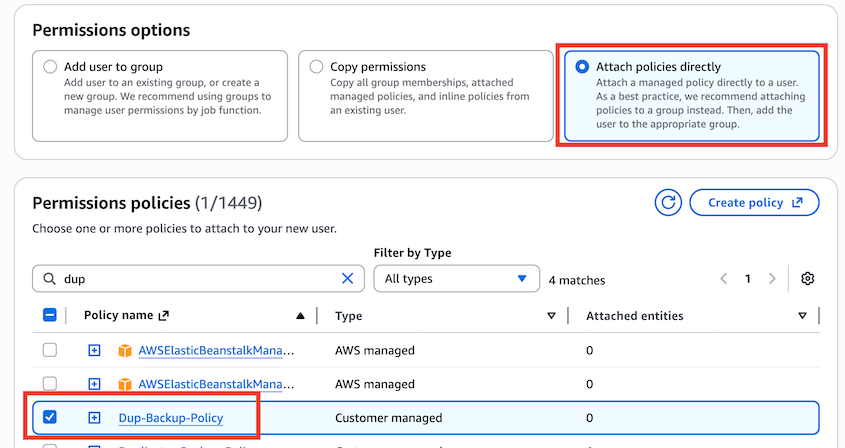The height and width of the screenshot is (448, 845).
Task: Toggle the select-all policies header checkbox
Action: tap(50, 315)
